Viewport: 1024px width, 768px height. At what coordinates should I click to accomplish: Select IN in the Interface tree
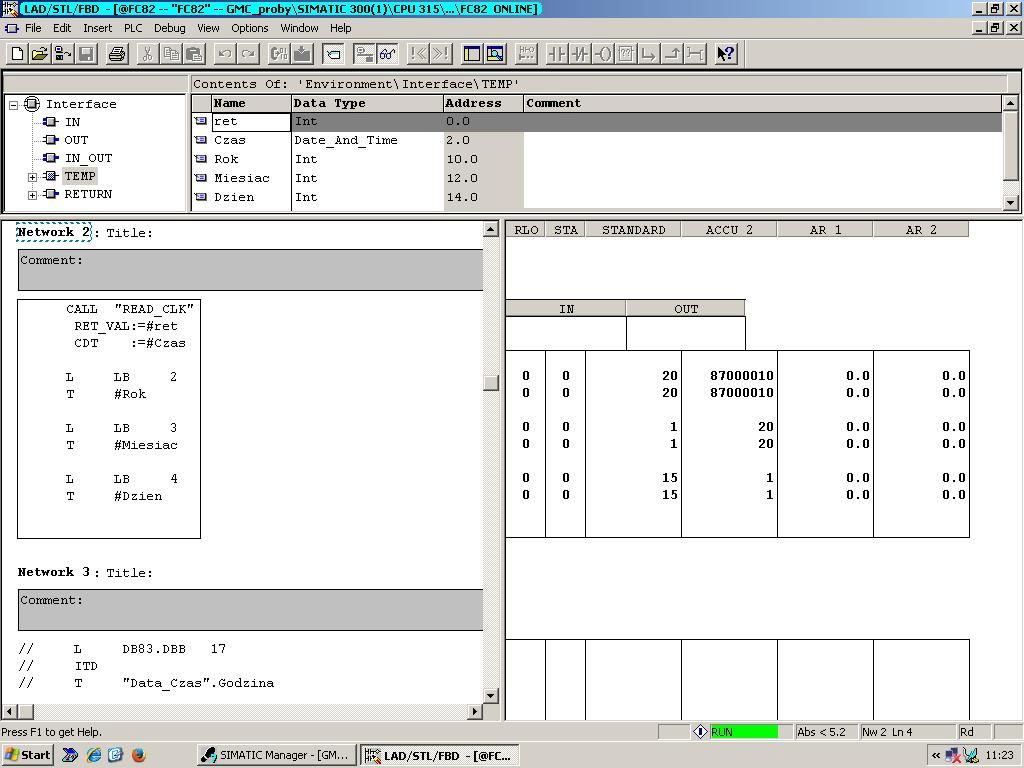72,122
